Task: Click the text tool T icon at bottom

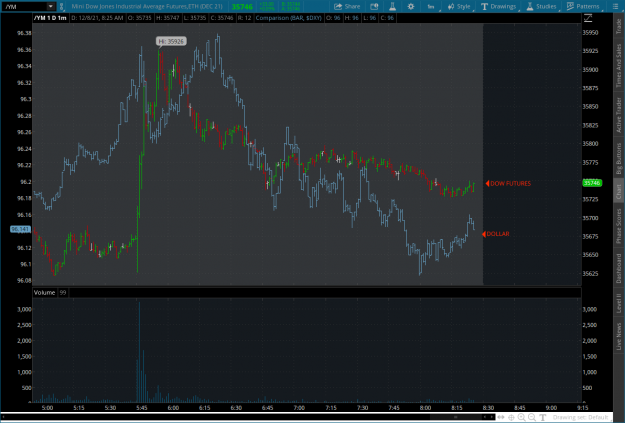Action: [x=542, y=417]
